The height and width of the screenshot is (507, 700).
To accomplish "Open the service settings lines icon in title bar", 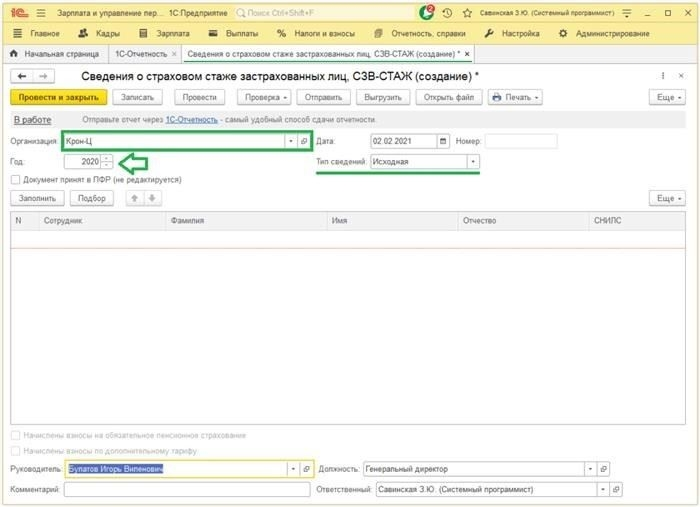I will (627, 13).
